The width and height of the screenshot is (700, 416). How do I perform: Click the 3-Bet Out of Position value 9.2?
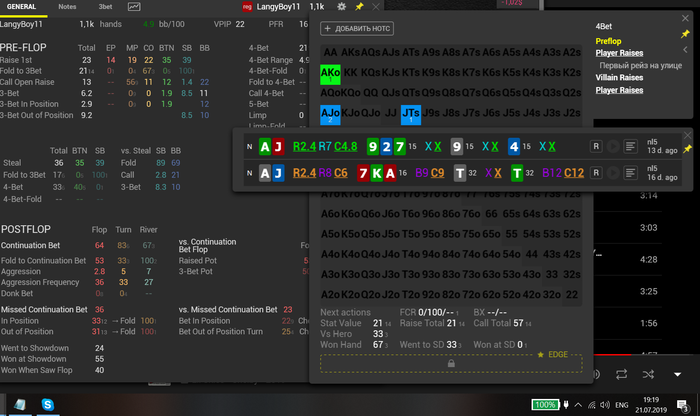(x=87, y=115)
